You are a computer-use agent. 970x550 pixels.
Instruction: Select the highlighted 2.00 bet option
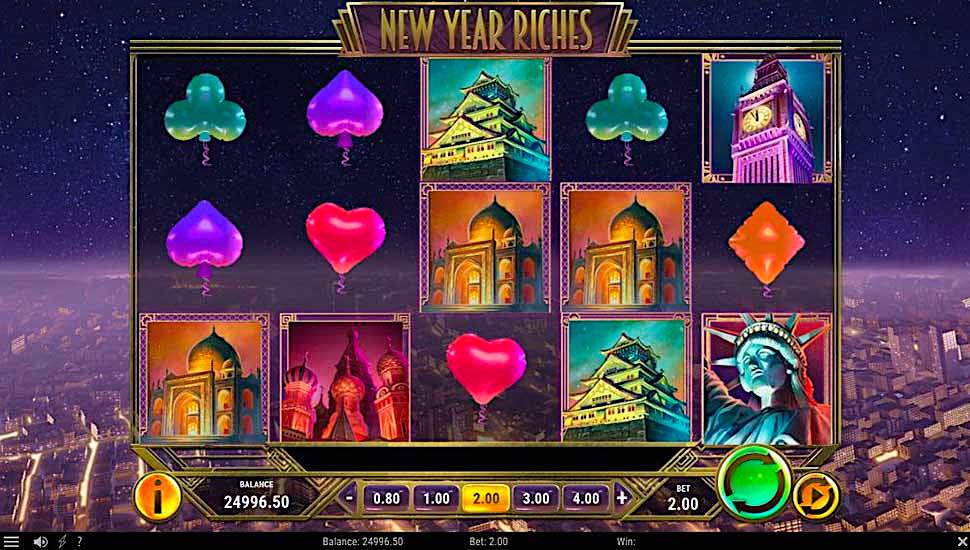tap(486, 498)
